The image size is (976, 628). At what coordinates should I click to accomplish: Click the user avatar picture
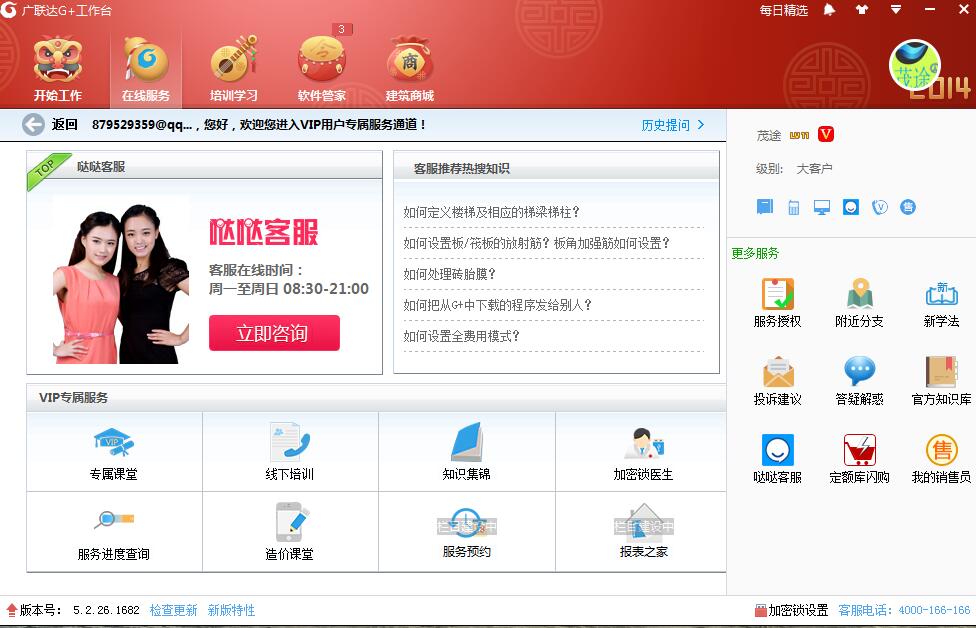914,65
